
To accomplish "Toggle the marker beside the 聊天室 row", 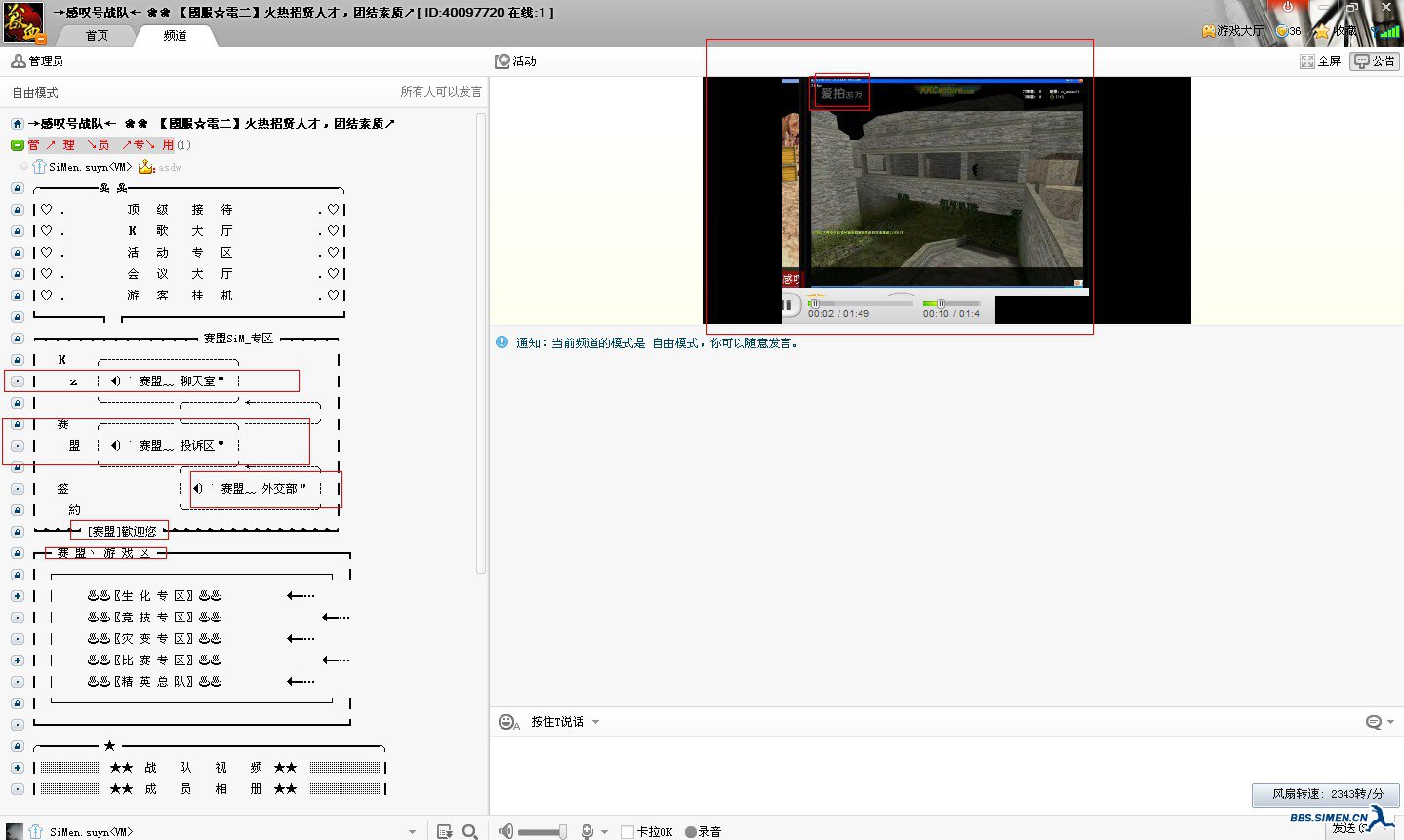I will click(x=18, y=381).
